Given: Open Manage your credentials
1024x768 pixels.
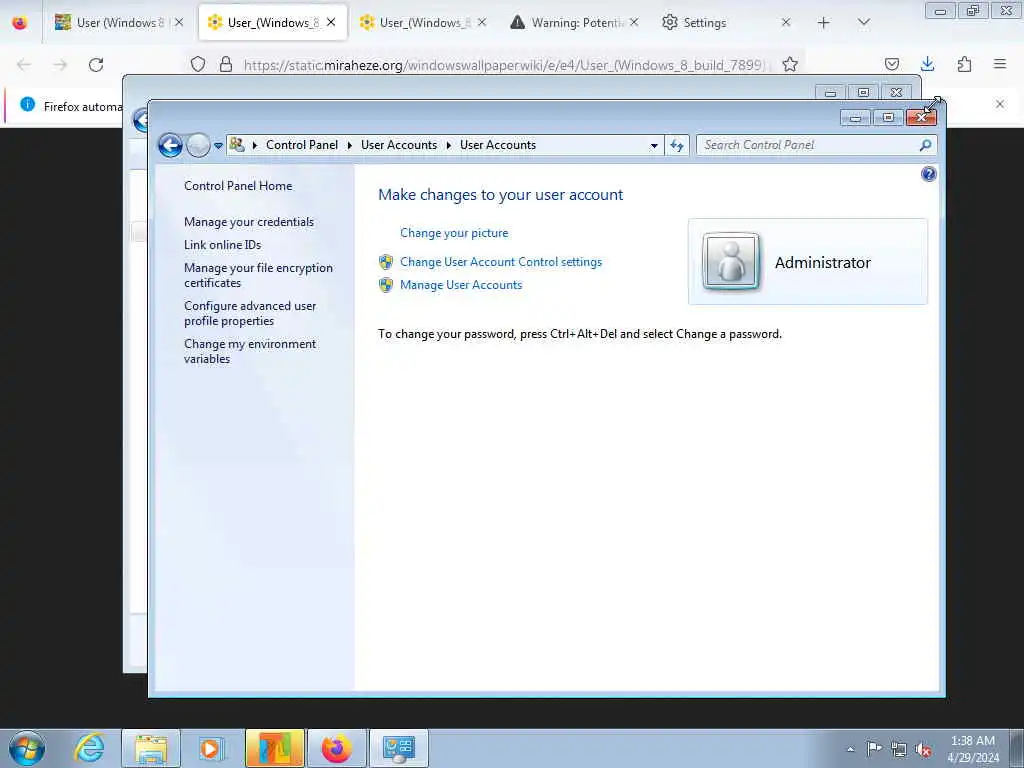Looking at the screenshot, I should 249,222.
